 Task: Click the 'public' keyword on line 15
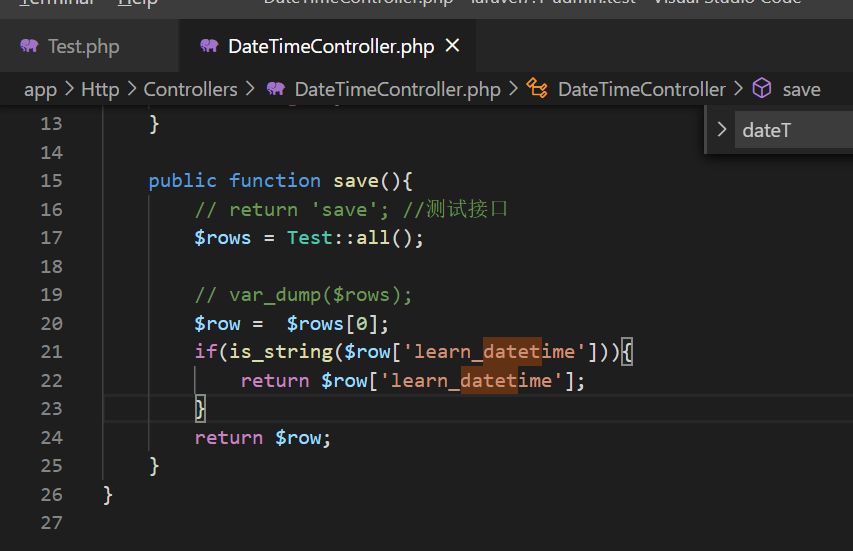tap(183, 181)
